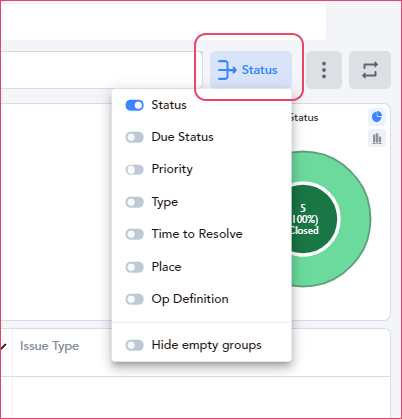This screenshot has height=419, width=402.
Task: Enable the Priority toggle
Action: (x=134, y=170)
